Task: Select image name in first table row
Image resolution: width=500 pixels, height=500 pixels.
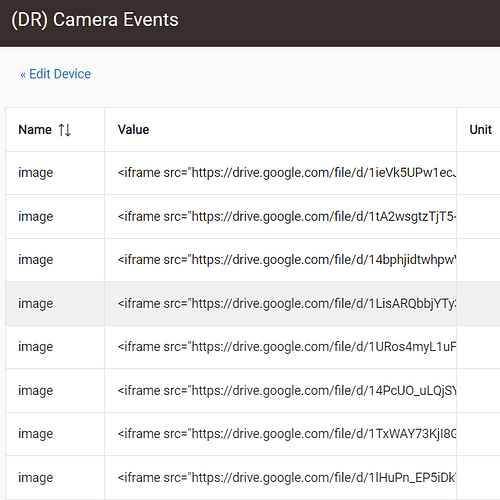Action: 36,173
